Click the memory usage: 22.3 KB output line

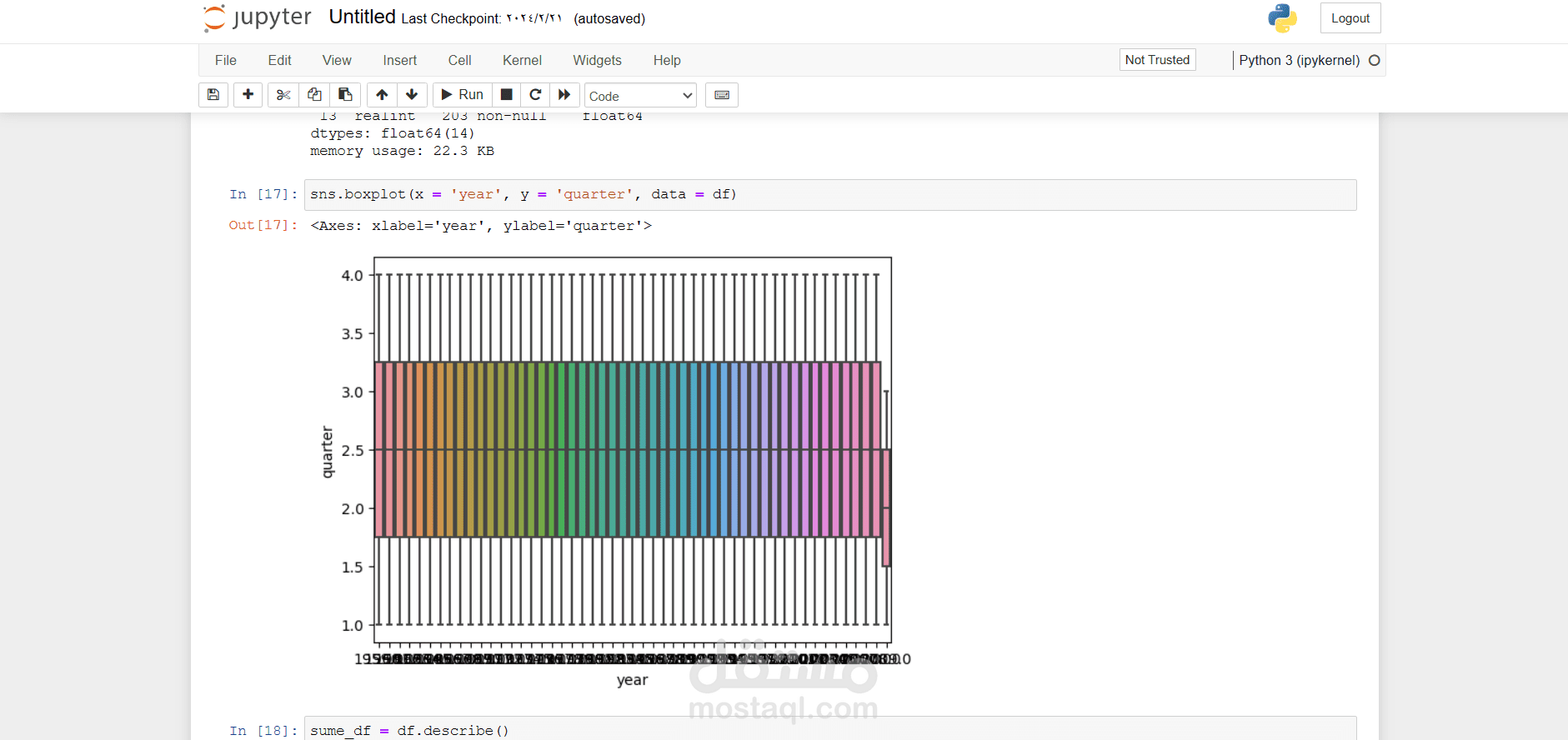[x=402, y=151]
